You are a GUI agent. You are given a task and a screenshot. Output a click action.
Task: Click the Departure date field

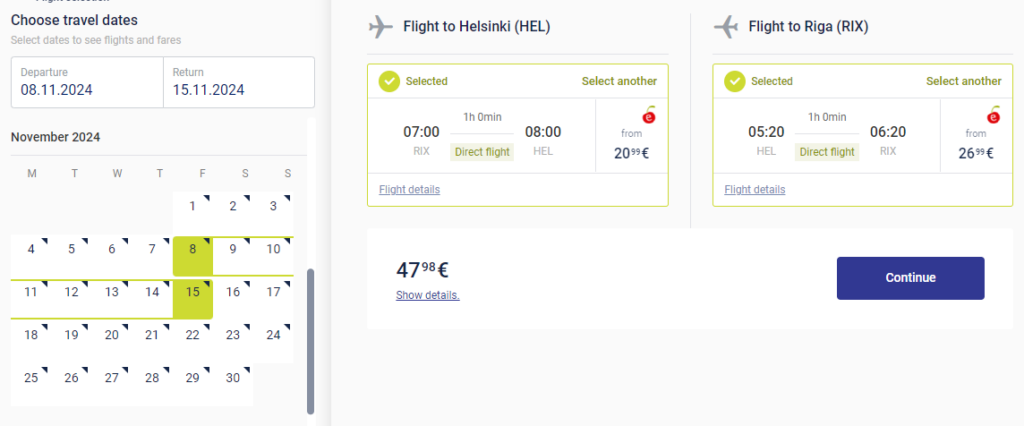click(86, 82)
